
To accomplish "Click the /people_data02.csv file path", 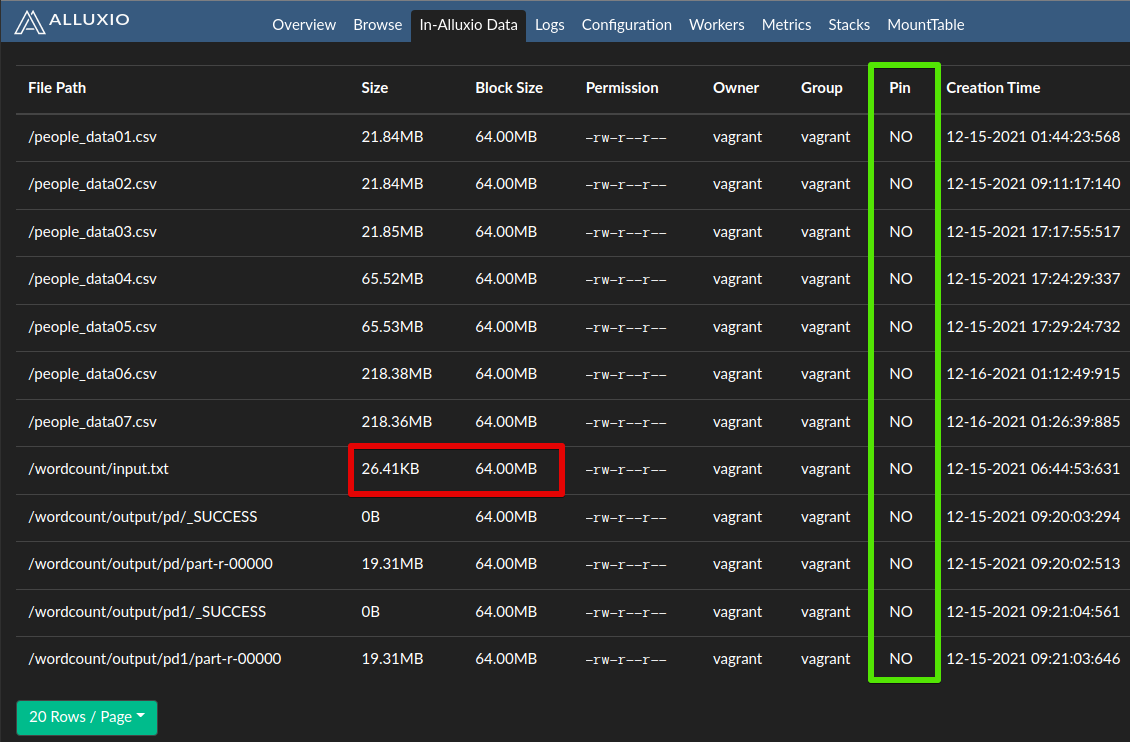I will point(92,184).
